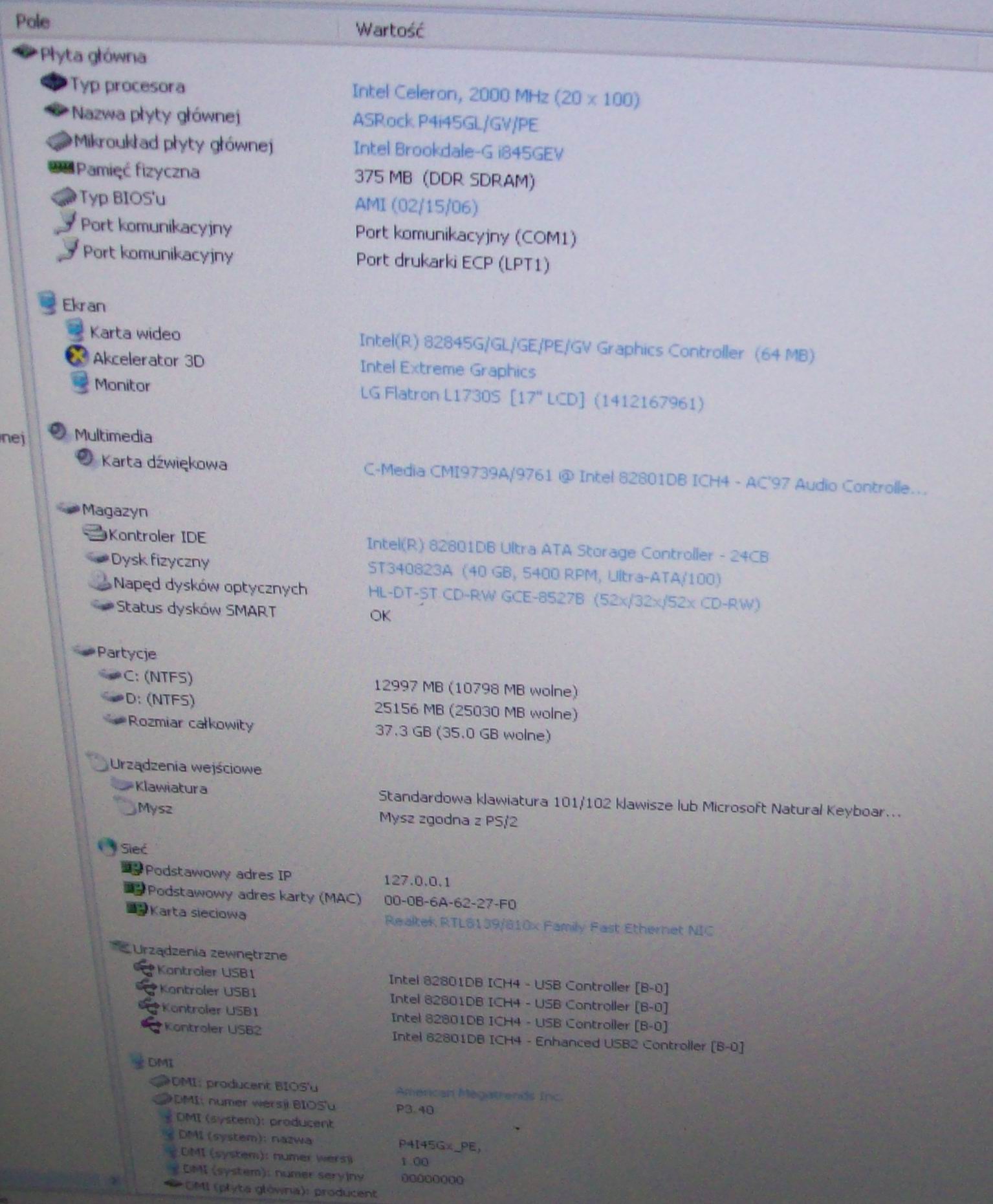Open the 82801DB Ultra ATA Storage link
The image size is (993, 1204).
click(x=567, y=551)
